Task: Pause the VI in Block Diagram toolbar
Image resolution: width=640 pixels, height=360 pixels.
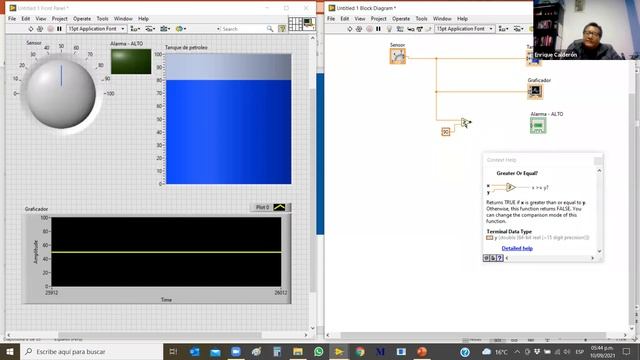Action: pyautogui.click(x=378, y=29)
